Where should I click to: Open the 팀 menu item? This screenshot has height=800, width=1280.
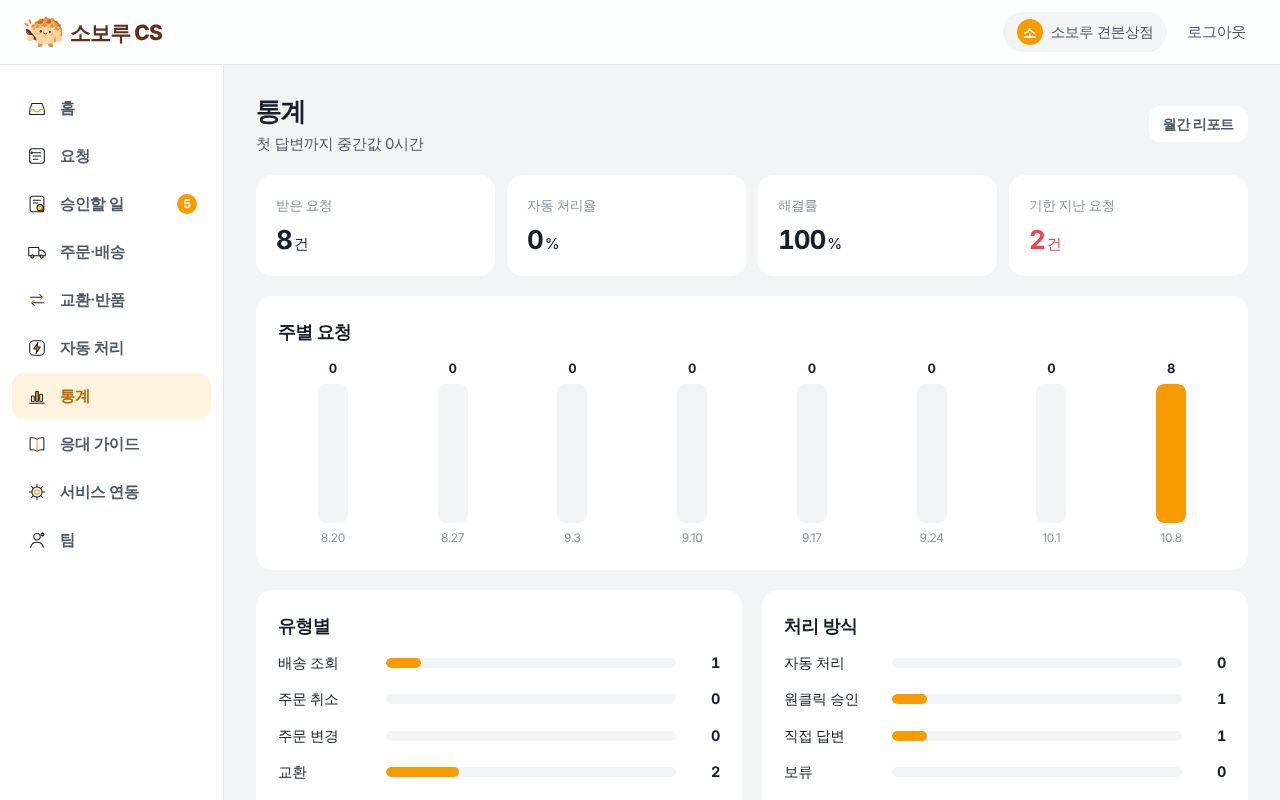coord(111,540)
